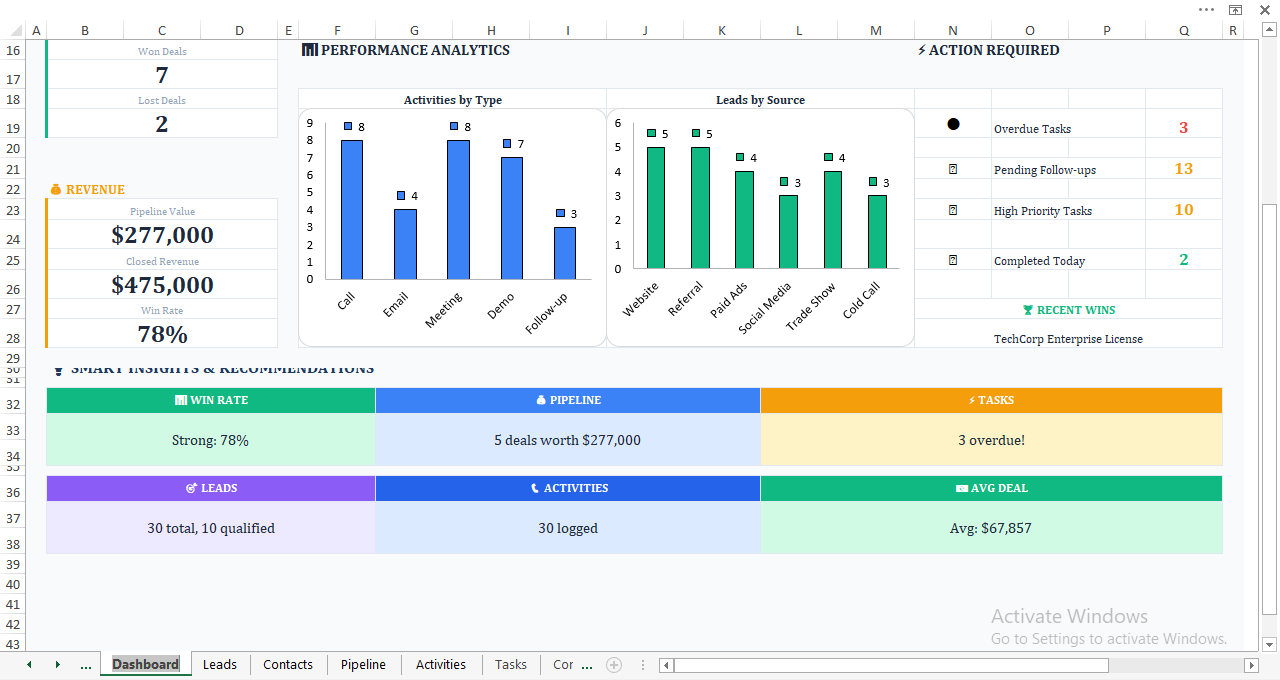The height and width of the screenshot is (680, 1280).
Task: Select the Cold Call bar in Leads chart
Action: coord(877,232)
